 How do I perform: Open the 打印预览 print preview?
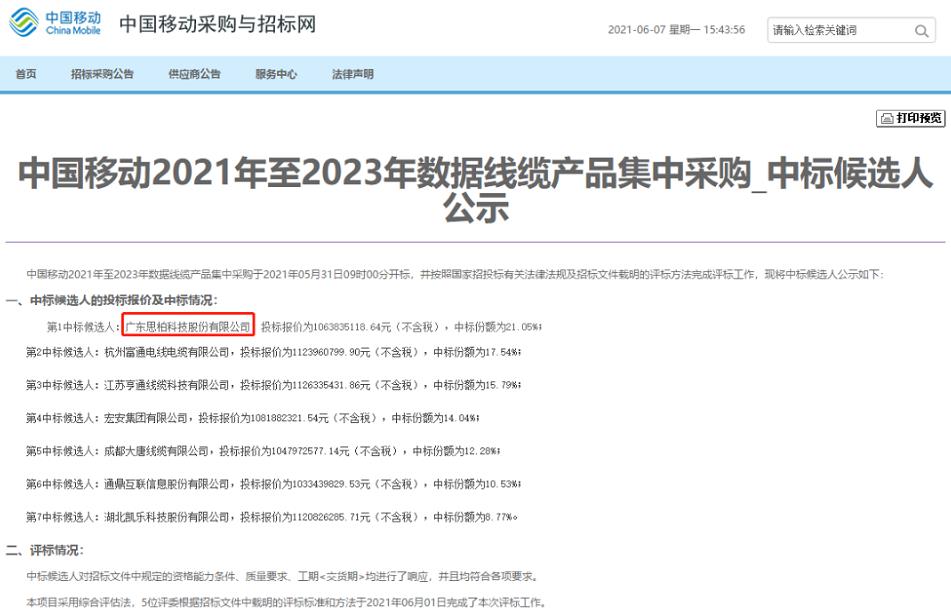(x=910, y=118)
